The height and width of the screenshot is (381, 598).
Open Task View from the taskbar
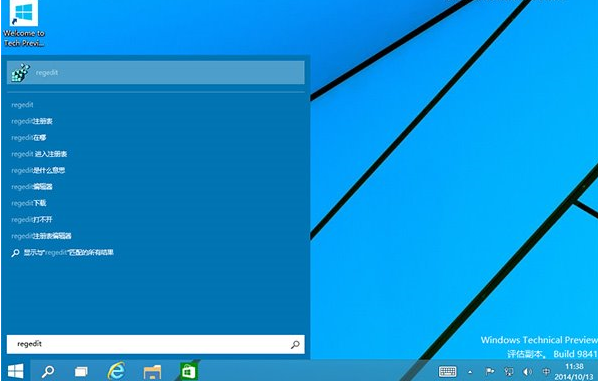(81, 371)
